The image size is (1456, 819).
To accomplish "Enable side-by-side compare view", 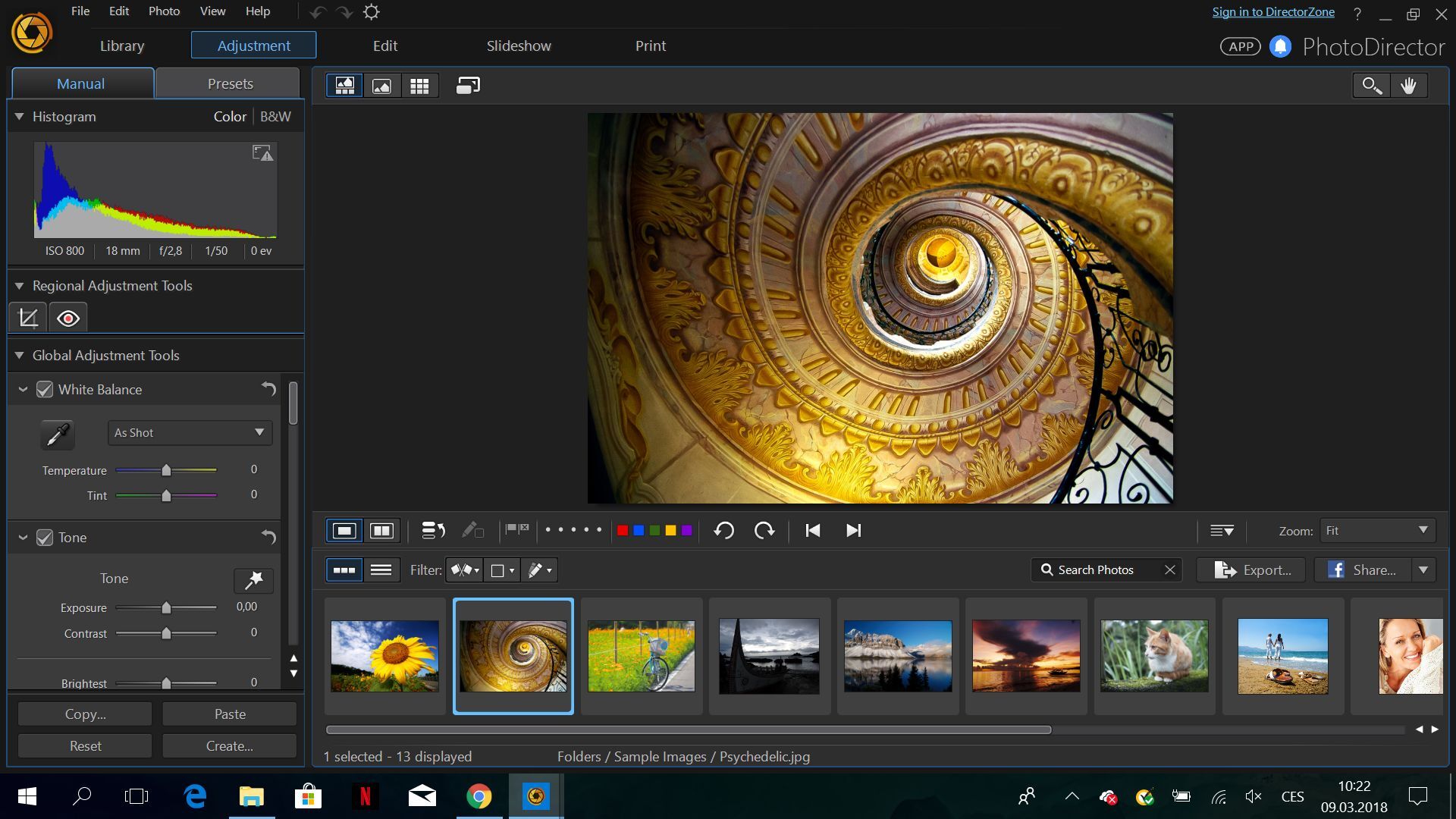I will (381, 530).
